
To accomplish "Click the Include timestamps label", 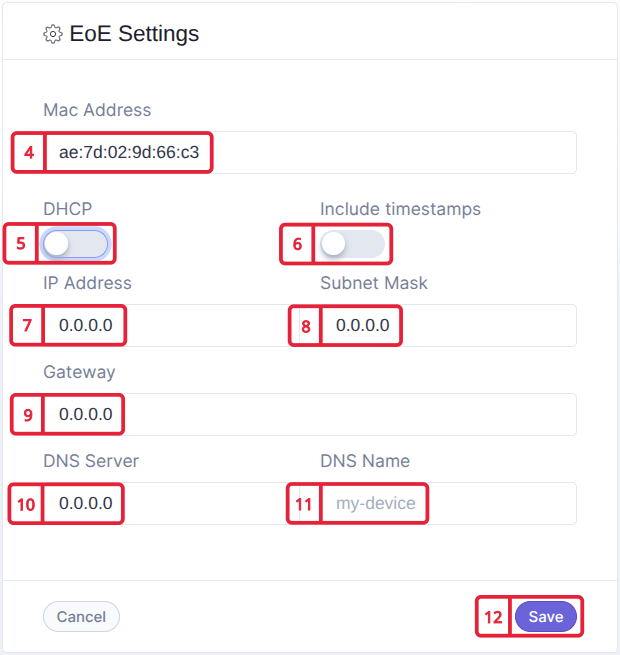I will pos(400,209).
